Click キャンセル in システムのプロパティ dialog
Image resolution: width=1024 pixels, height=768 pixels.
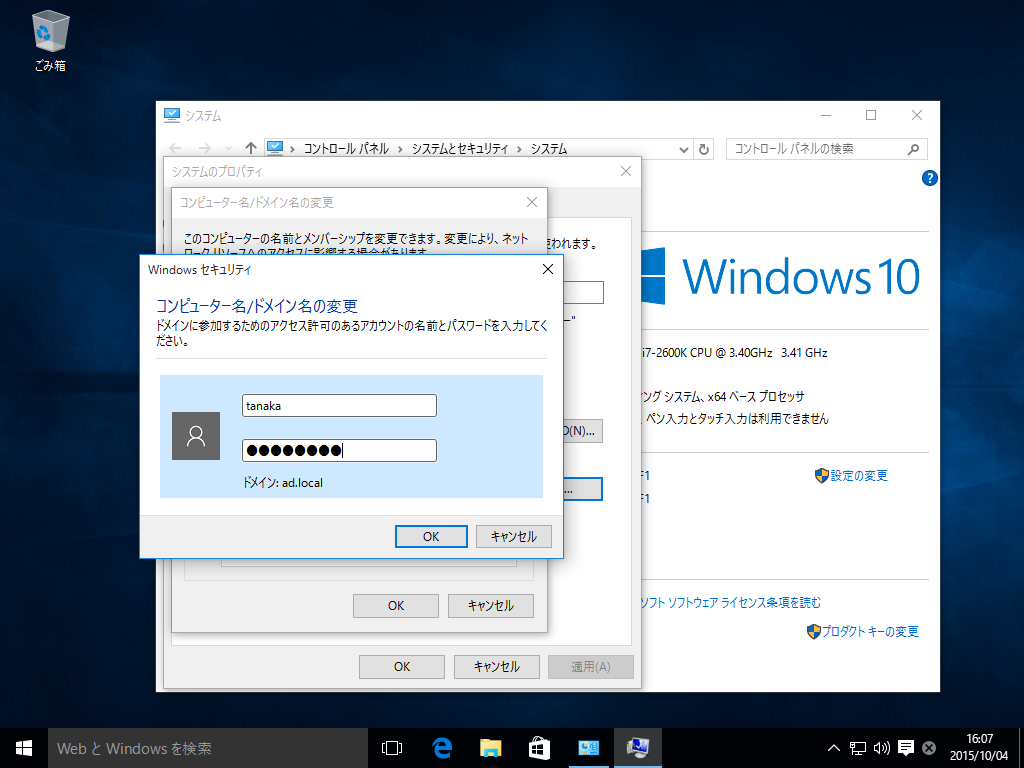(x=496, y=667)
